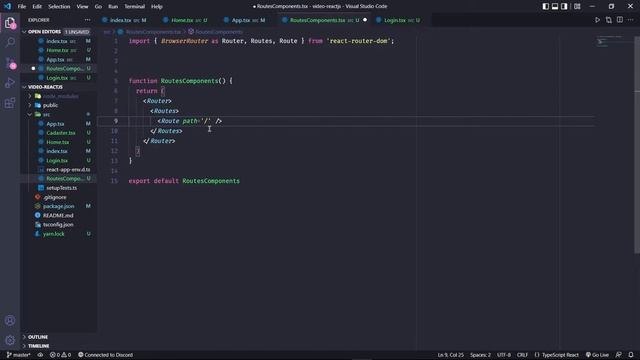This screenshot has height=360, width=640.
Task: Open README.md in the file tree
Action: [x=58, y=216]
